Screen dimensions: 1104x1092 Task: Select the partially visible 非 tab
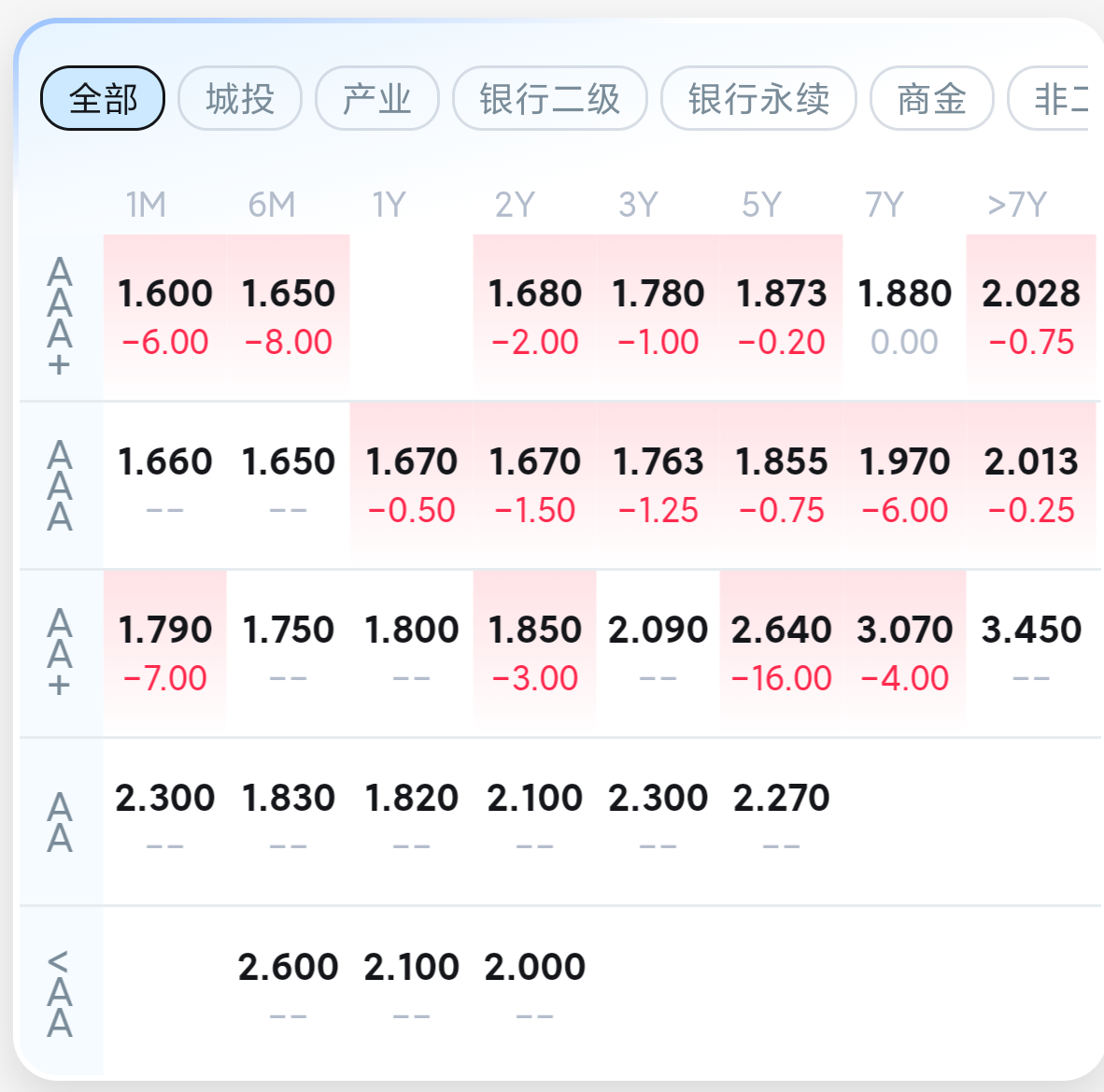(1049, 99)
